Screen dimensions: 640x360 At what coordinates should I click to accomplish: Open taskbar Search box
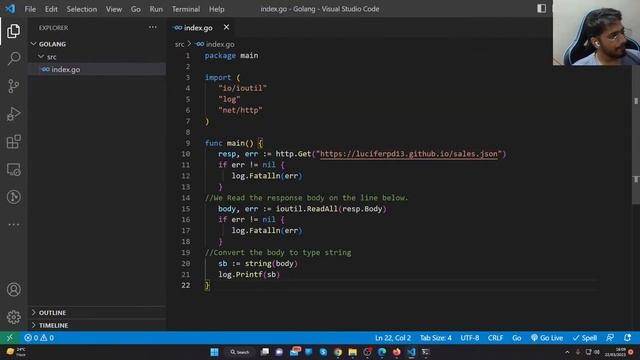point(240,352)
